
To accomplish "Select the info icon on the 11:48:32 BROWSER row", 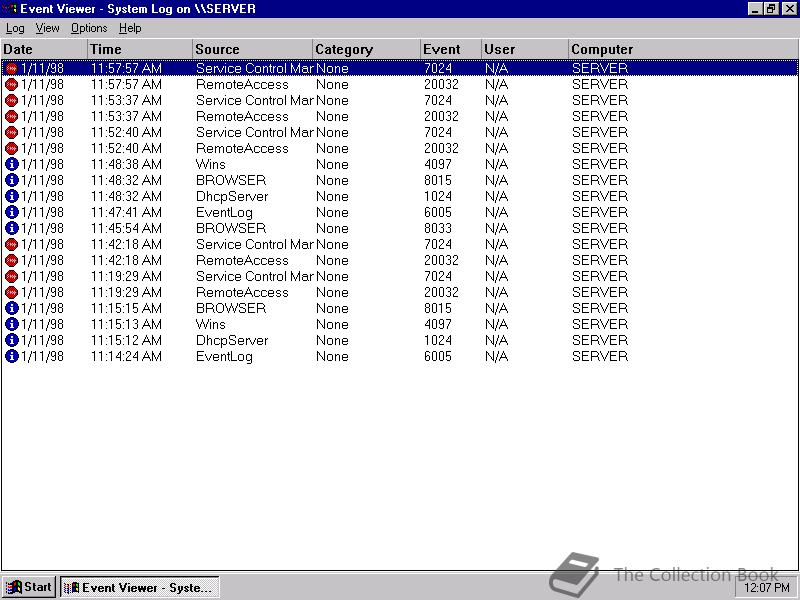I will click(x=11, y=180).
